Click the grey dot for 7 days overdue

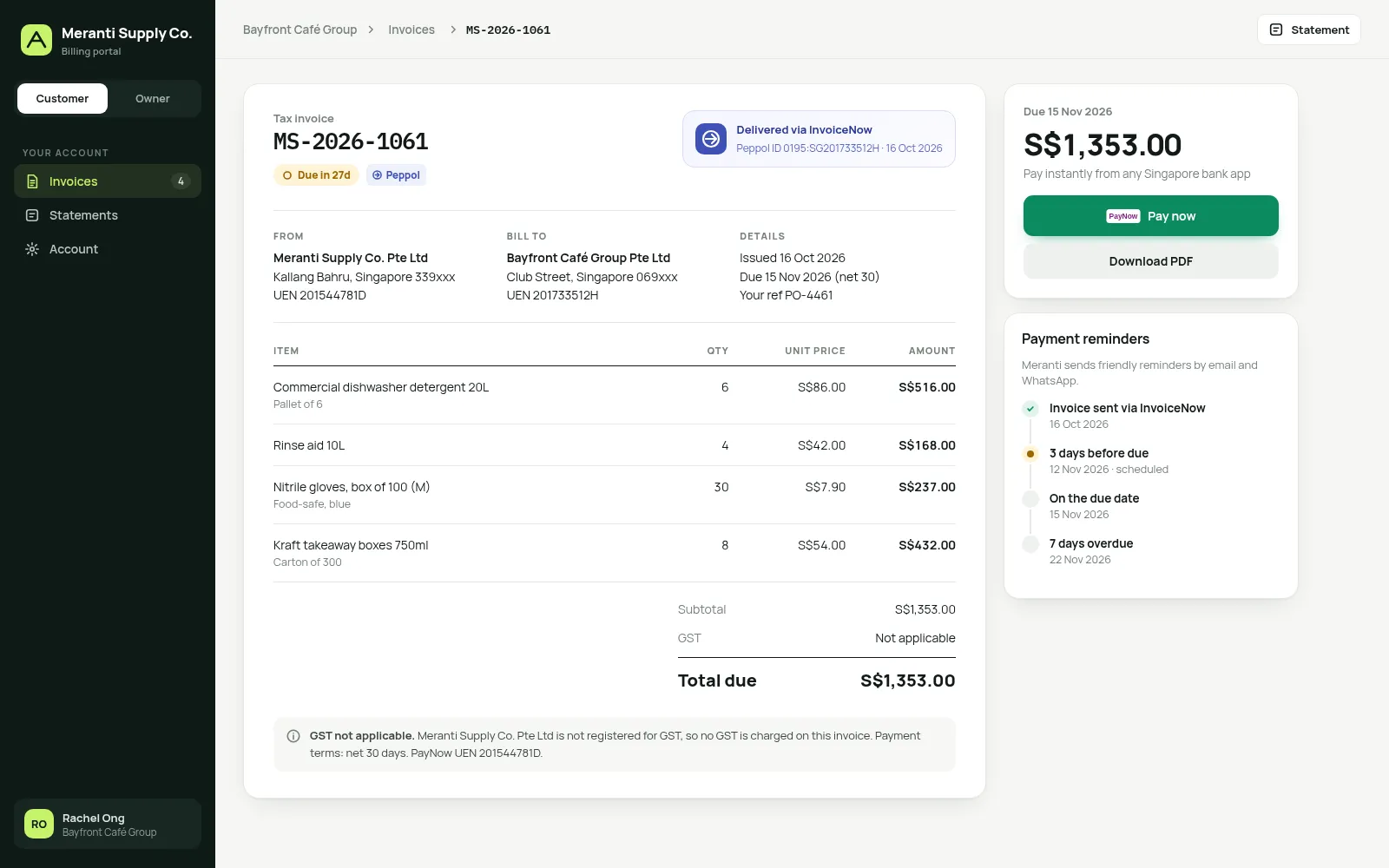(x=1030, y=544)
